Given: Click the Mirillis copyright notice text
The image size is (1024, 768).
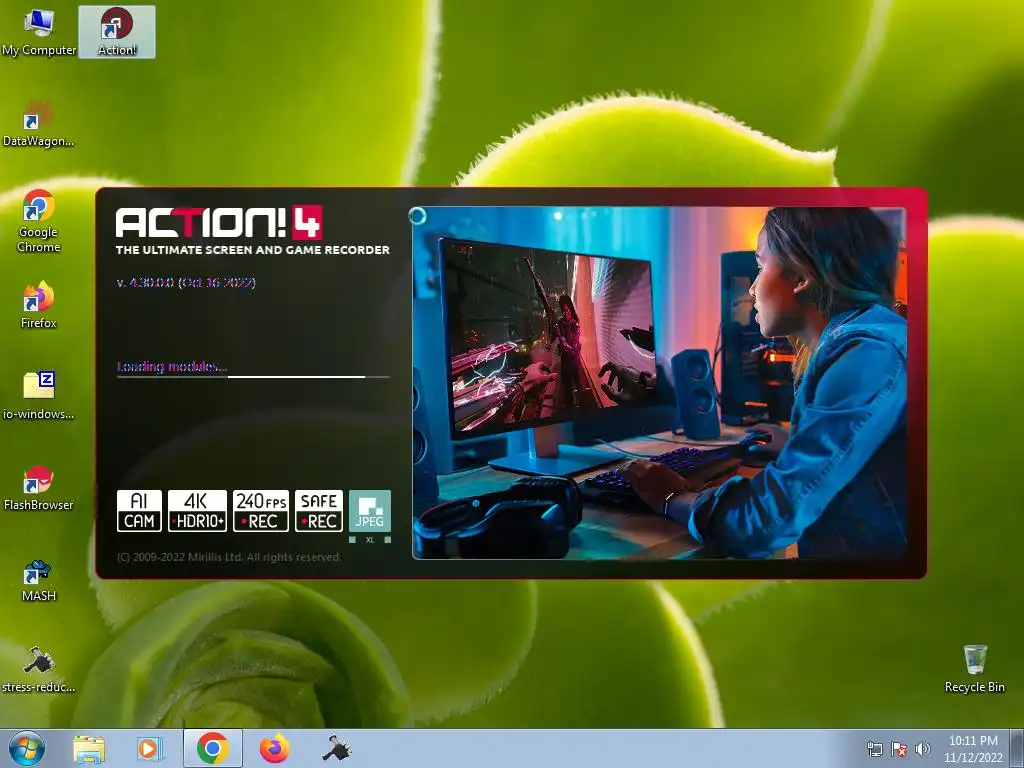Looking at the screenshot, I should [x=229, y=557].
